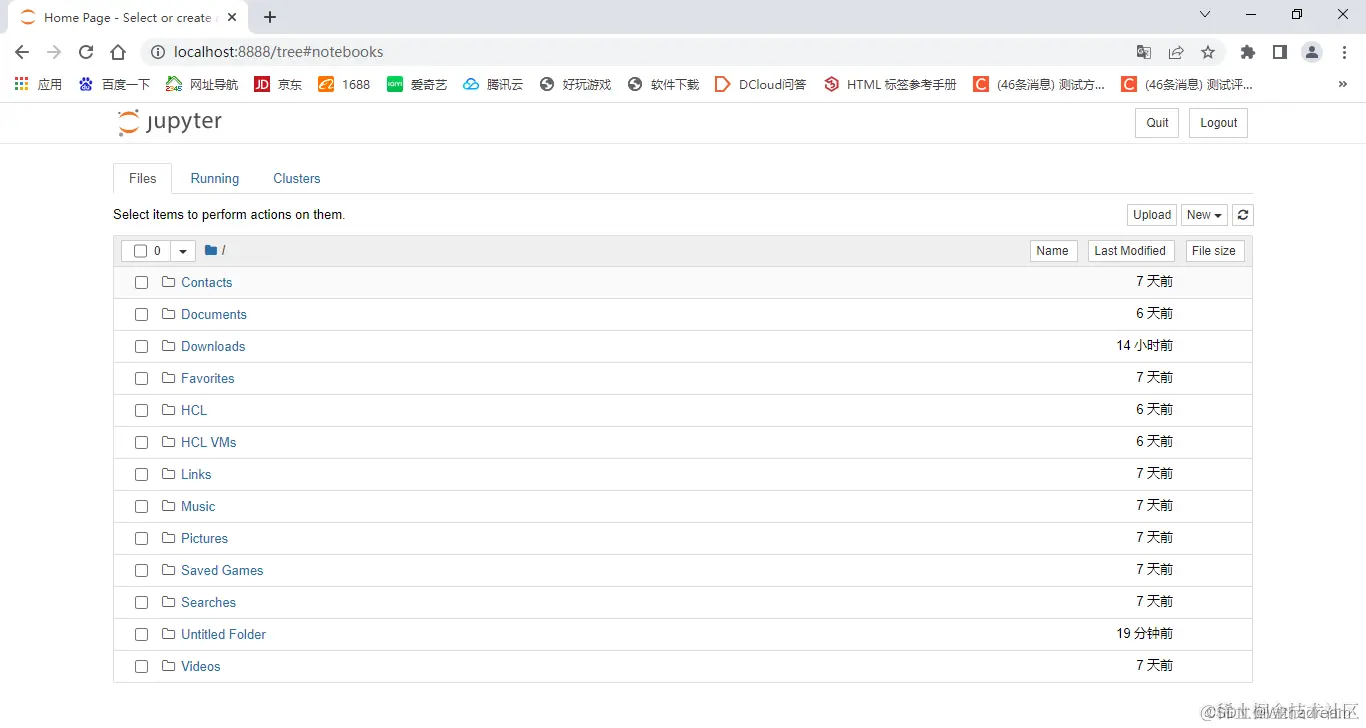
Task: Check the Favorites folder checkbox
Action: [x=141, y=379]
